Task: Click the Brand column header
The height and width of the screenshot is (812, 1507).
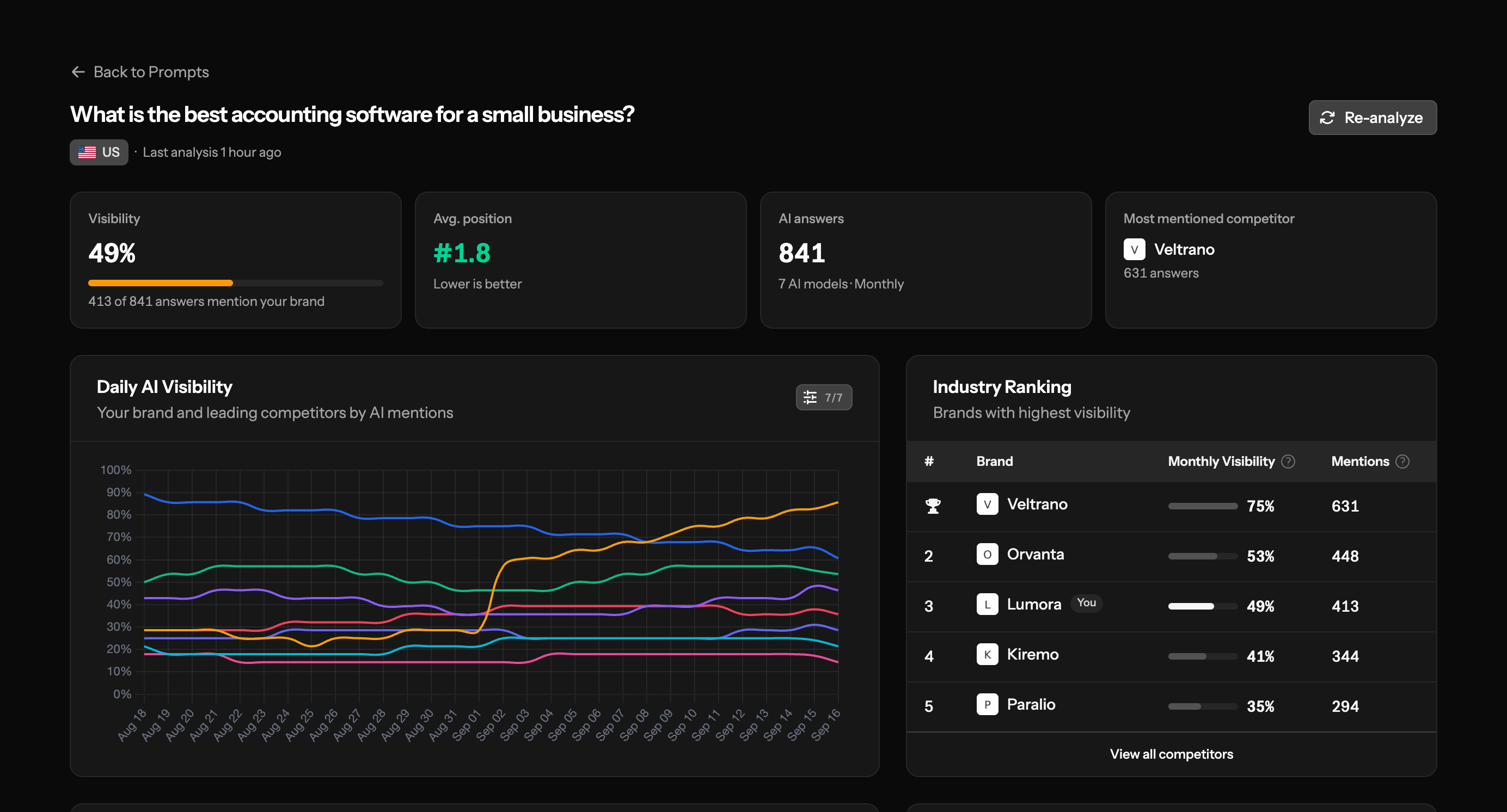Action: (995, 462)
